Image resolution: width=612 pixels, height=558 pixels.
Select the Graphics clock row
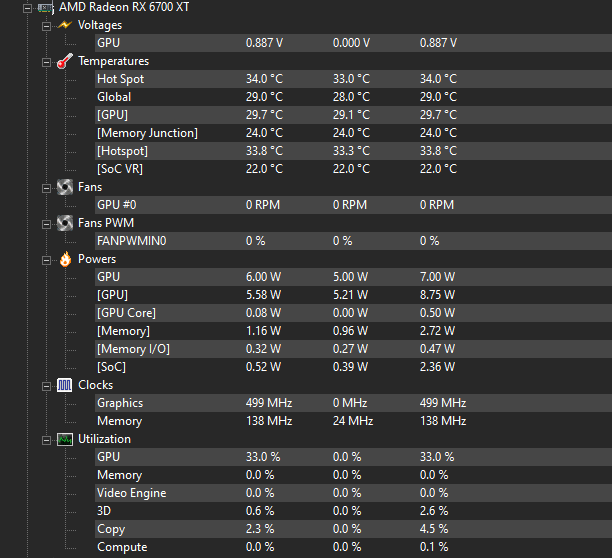click(x=120, y=403)
